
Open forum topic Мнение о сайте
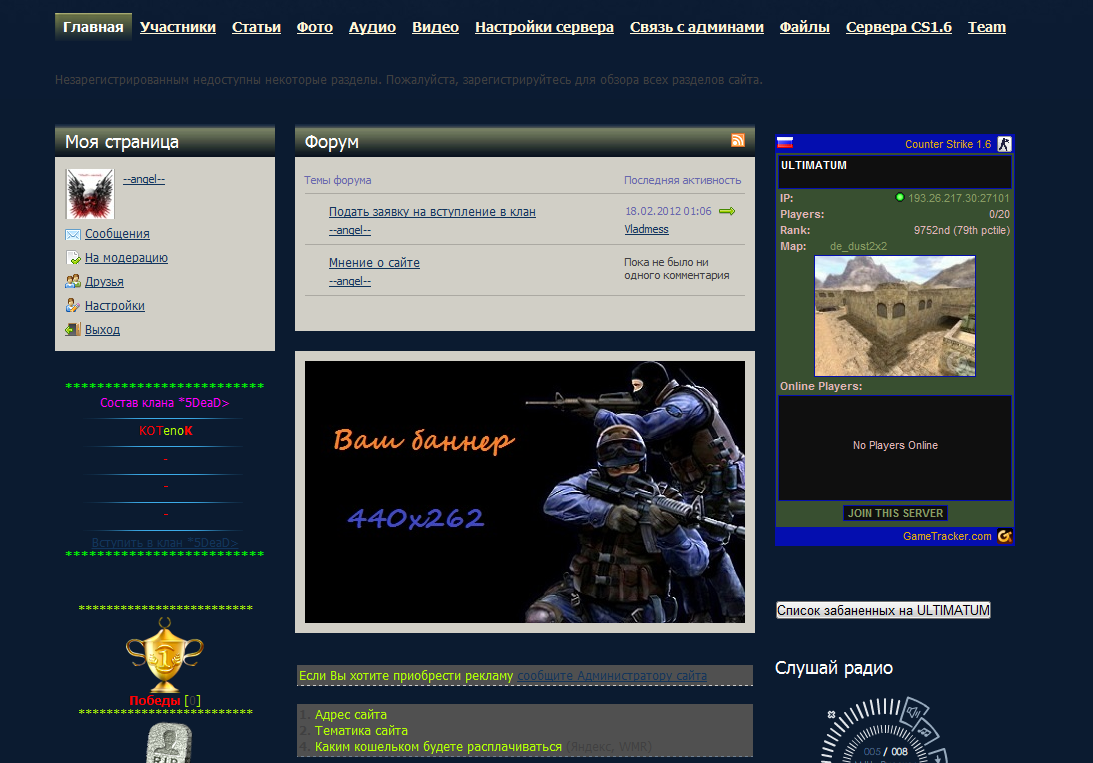[x=374, y=263]
